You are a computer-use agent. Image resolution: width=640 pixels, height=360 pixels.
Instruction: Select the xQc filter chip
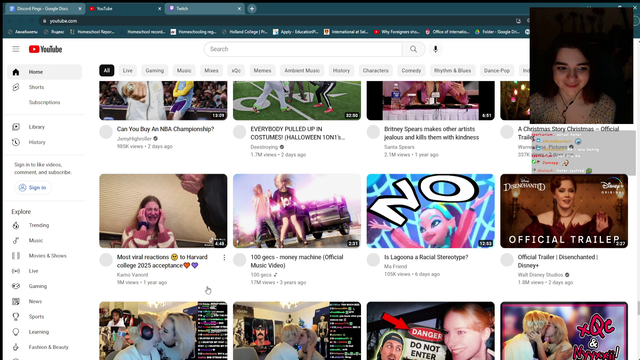point(236,71)
